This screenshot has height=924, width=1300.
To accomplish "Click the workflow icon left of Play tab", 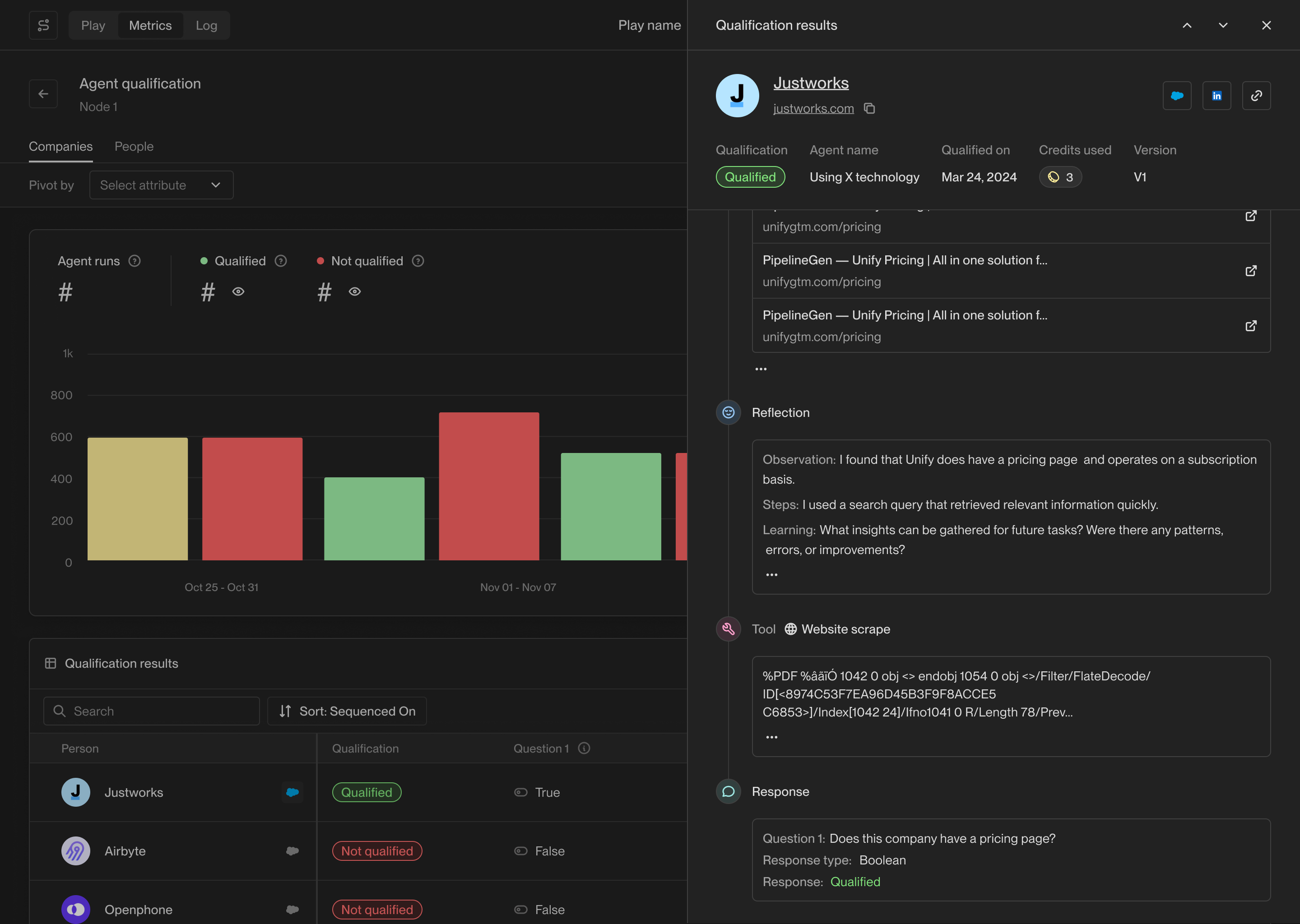I will (43, 26).
